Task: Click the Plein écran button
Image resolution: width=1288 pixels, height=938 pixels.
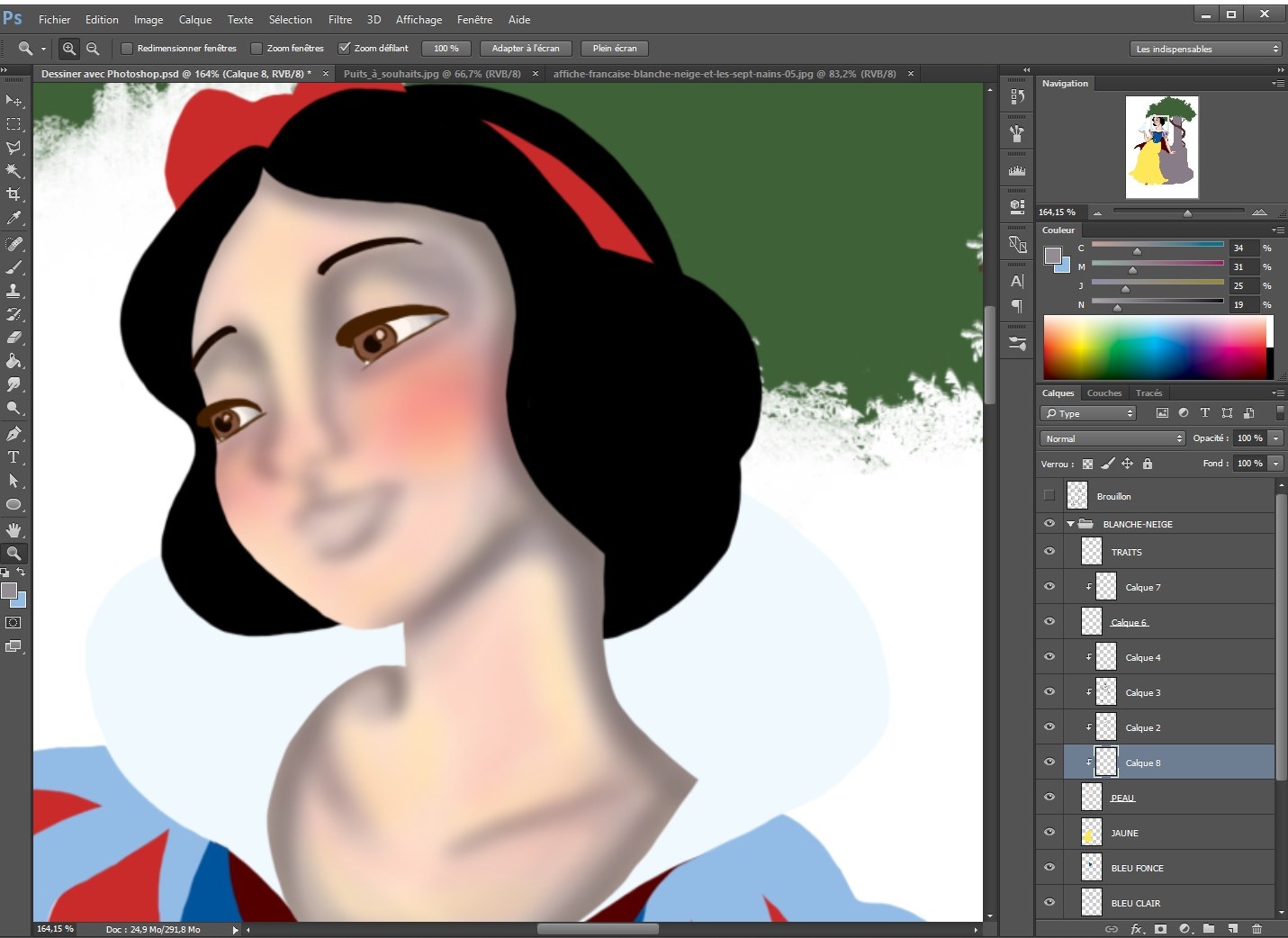Action: tap(614, 48)
